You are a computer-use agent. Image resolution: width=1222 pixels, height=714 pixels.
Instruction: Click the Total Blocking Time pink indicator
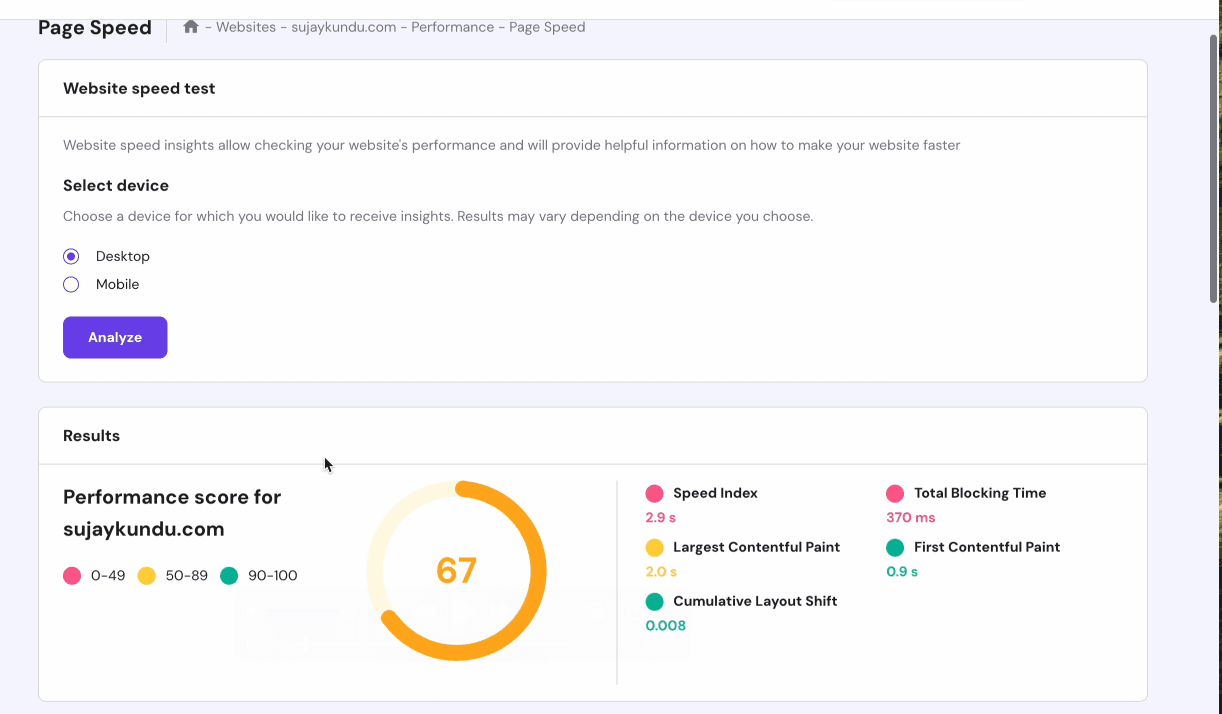897,492
